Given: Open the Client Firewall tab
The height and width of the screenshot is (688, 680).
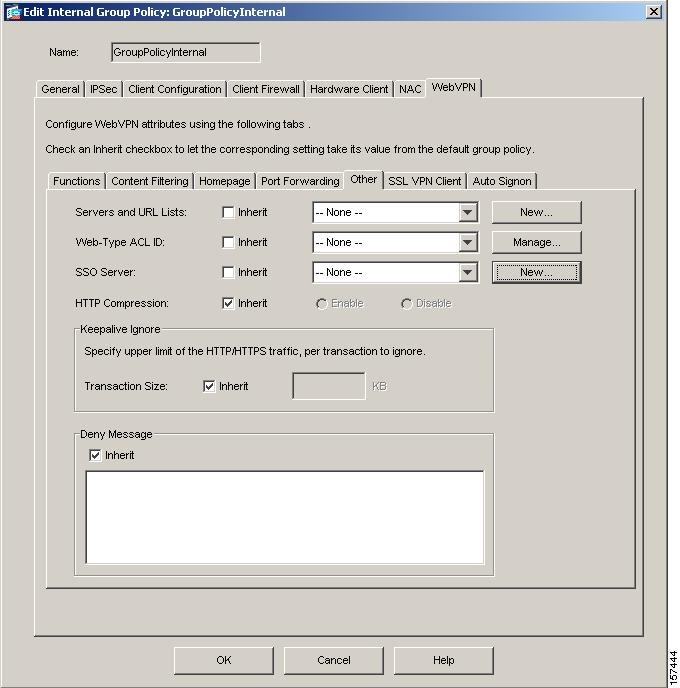Looking at the screenshot, I should point(266,89).
